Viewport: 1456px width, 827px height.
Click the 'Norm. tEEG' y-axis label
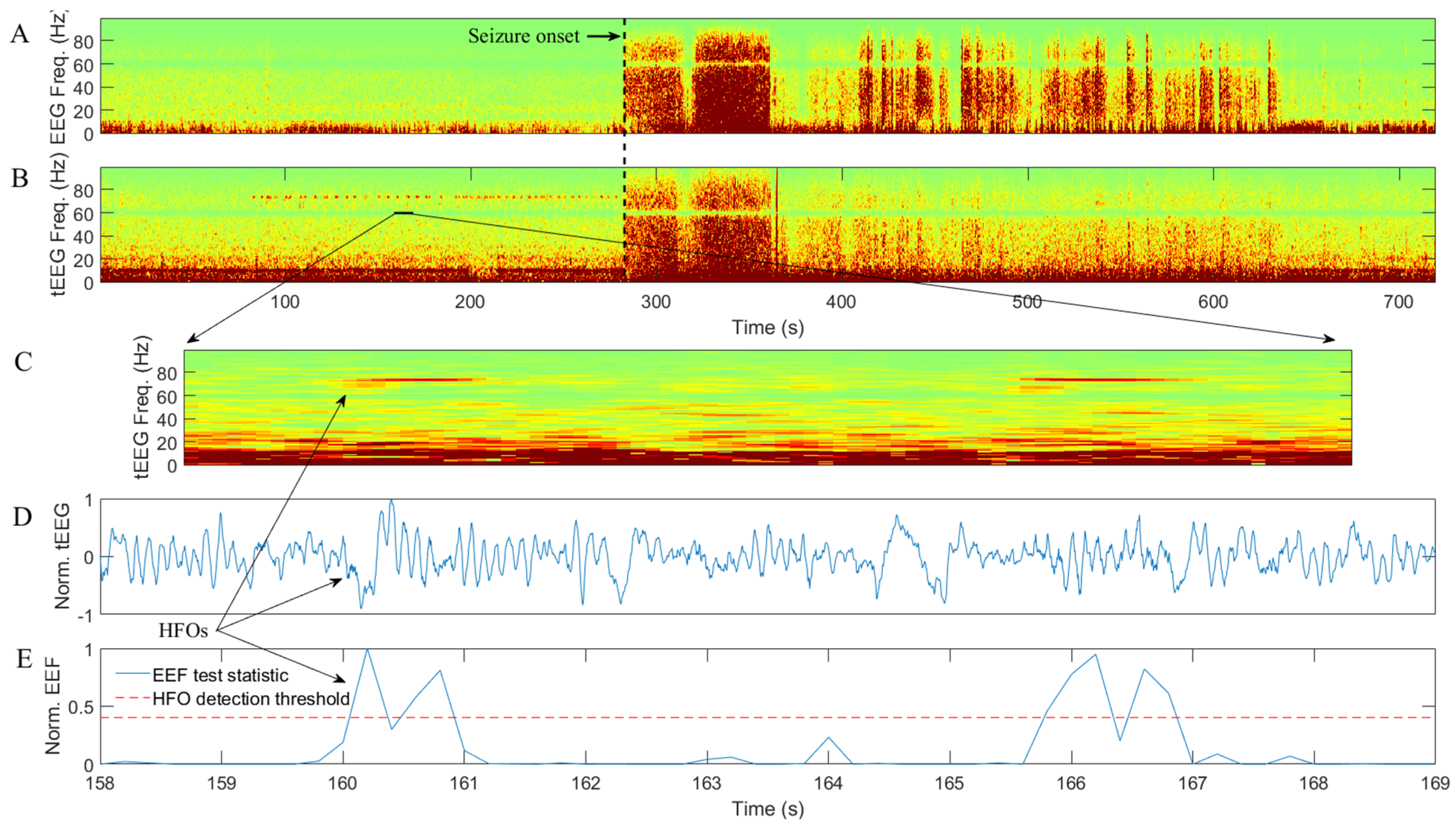(62, 556)
